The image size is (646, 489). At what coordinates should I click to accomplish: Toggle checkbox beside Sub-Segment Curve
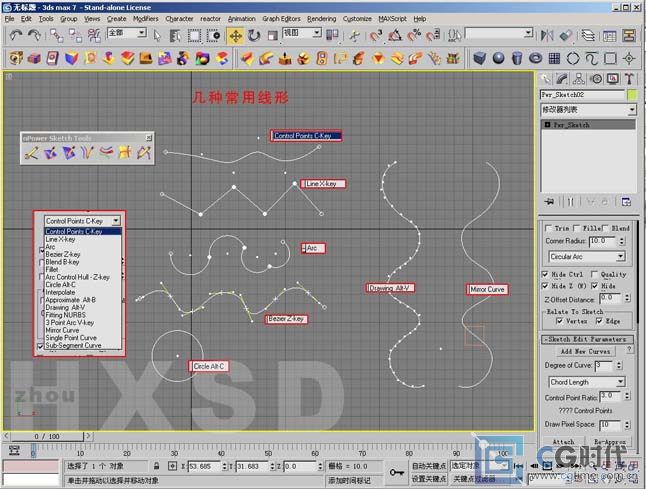point(40,346)
